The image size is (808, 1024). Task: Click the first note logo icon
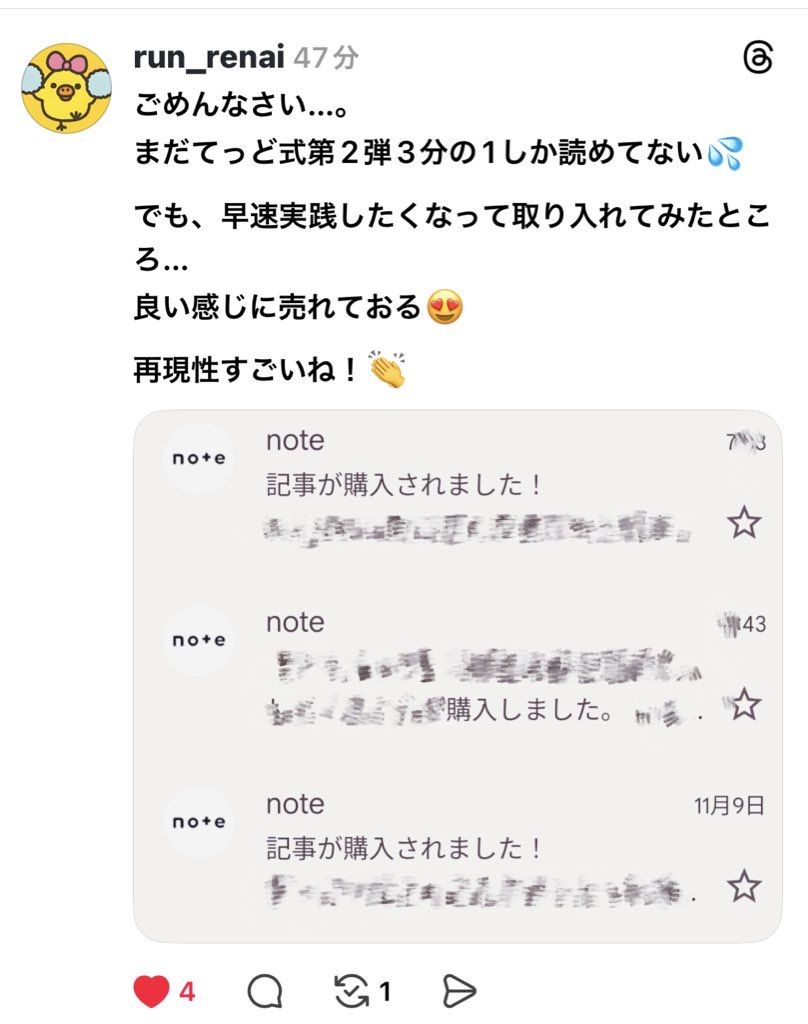pyautogui.click(x=199, y=458)
